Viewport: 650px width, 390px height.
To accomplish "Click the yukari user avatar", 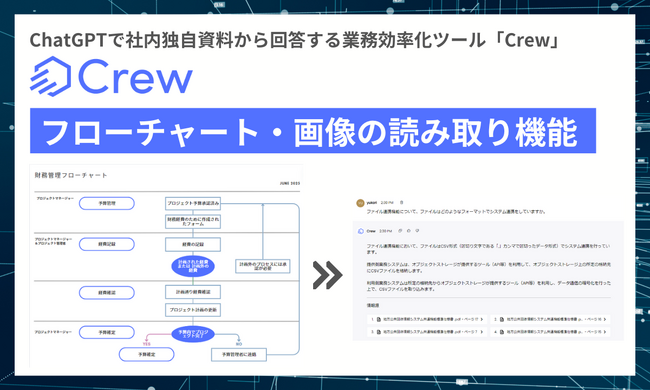I will (360, 203).
